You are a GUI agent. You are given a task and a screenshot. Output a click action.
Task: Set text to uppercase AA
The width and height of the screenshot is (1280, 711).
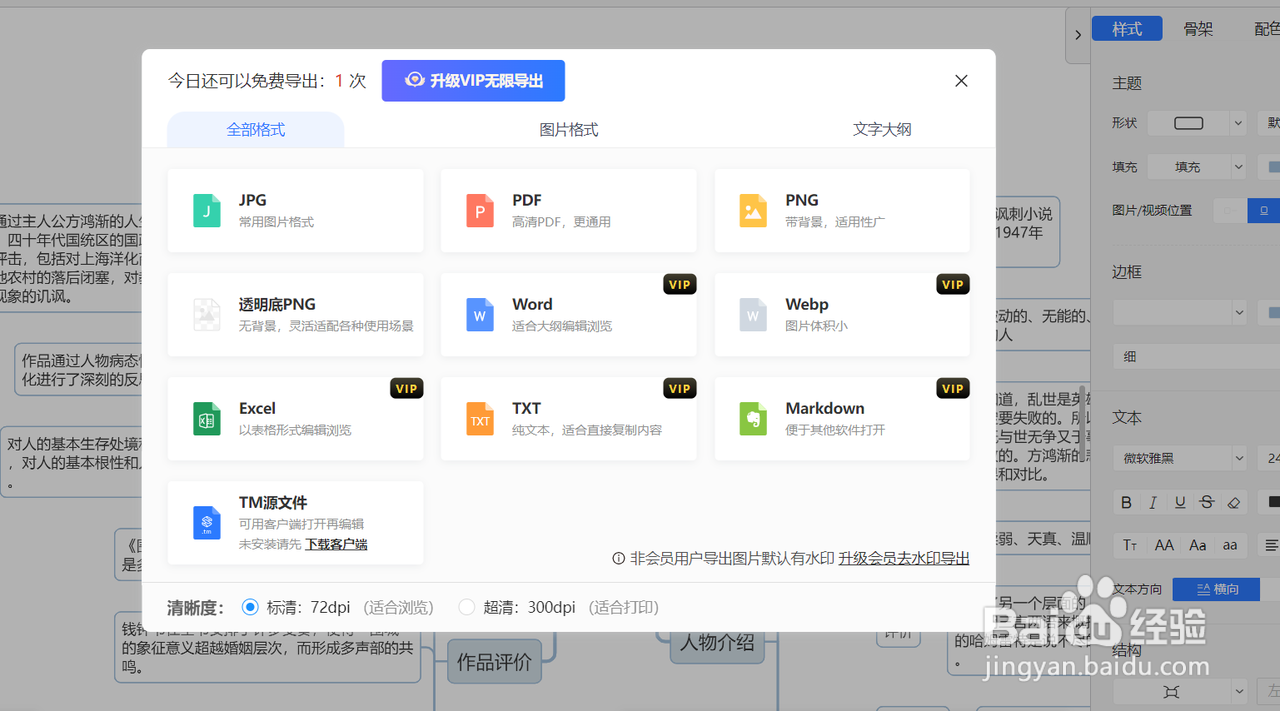pos(1164,545)
